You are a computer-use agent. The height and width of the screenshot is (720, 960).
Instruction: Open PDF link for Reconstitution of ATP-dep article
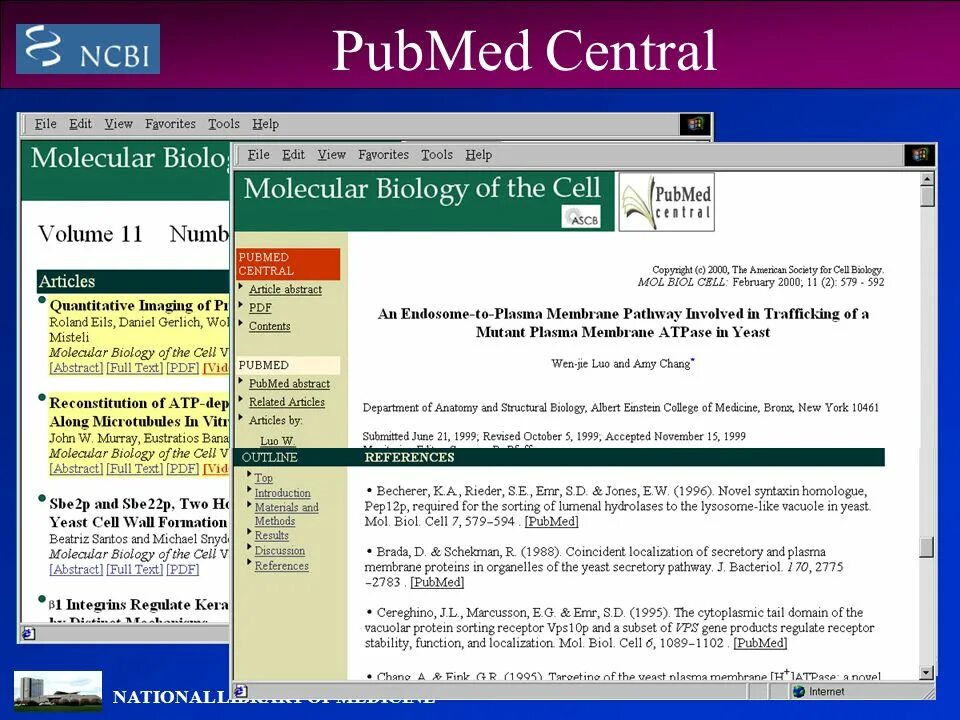pyautogui.click(x=182, y=468)
